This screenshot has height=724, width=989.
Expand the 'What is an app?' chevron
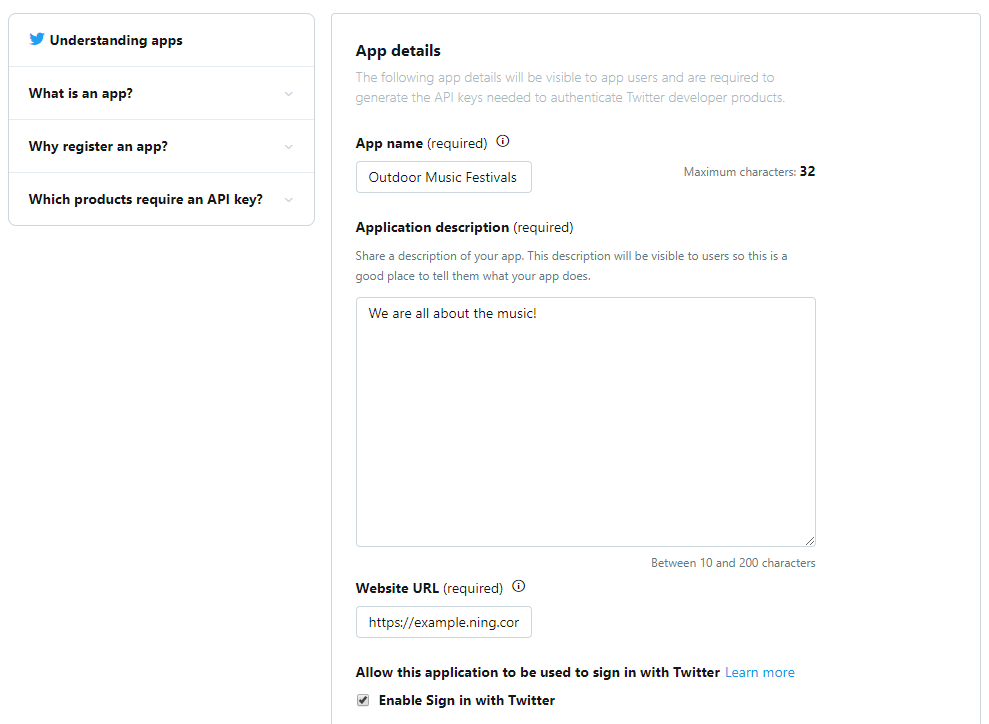288,94
